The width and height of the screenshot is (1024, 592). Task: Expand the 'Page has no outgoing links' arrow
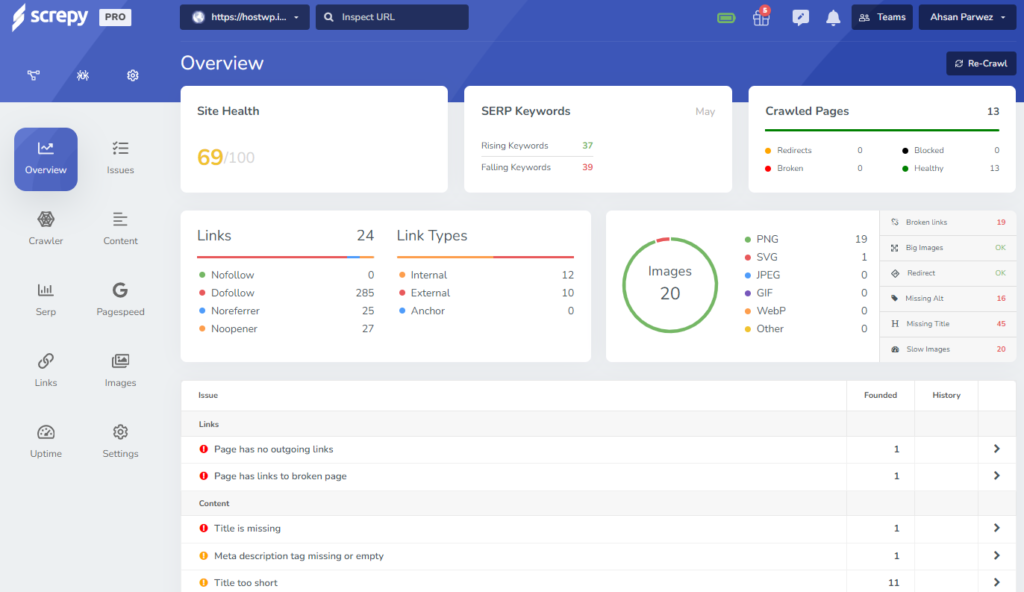pyautogui.click(x=996, y=449)
